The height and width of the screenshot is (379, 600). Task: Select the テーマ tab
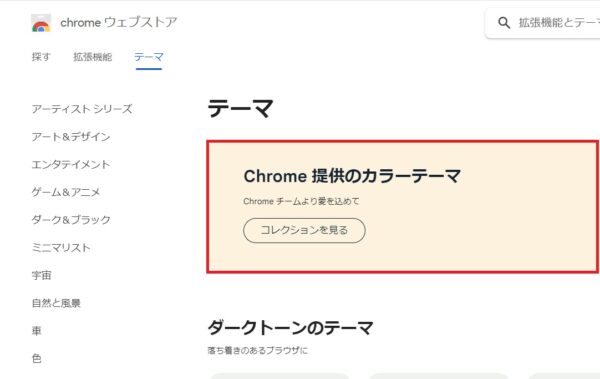[x=149, y=57]
